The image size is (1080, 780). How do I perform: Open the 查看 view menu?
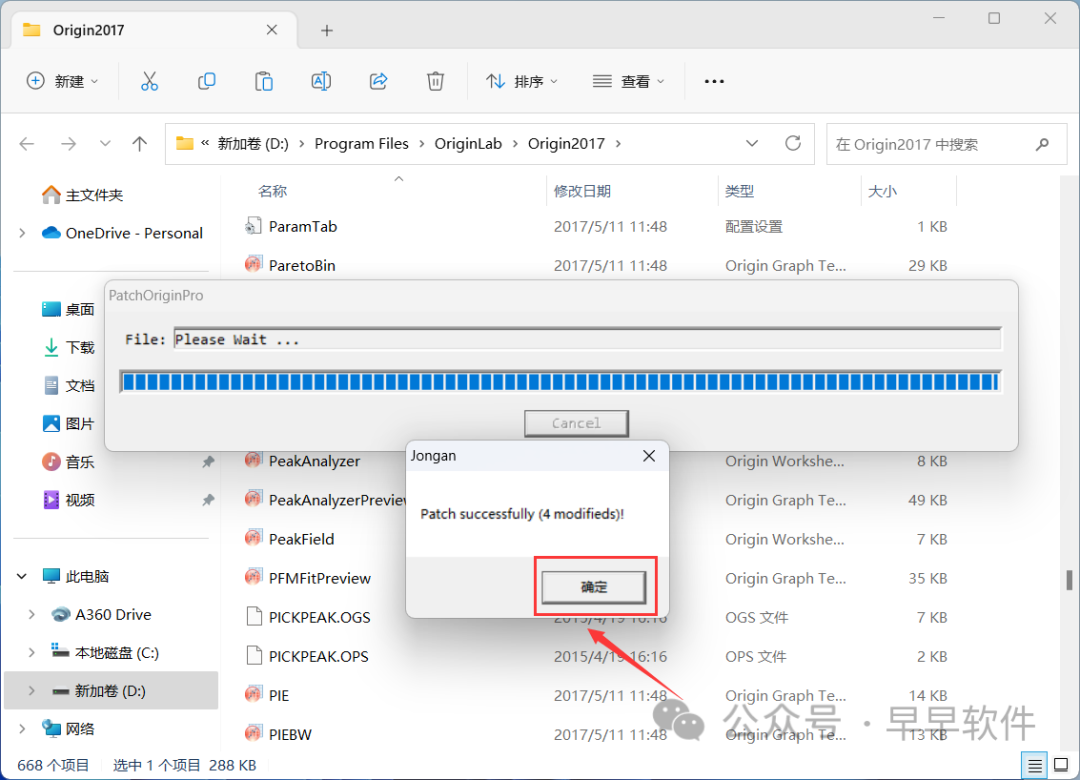coord(628,81)
